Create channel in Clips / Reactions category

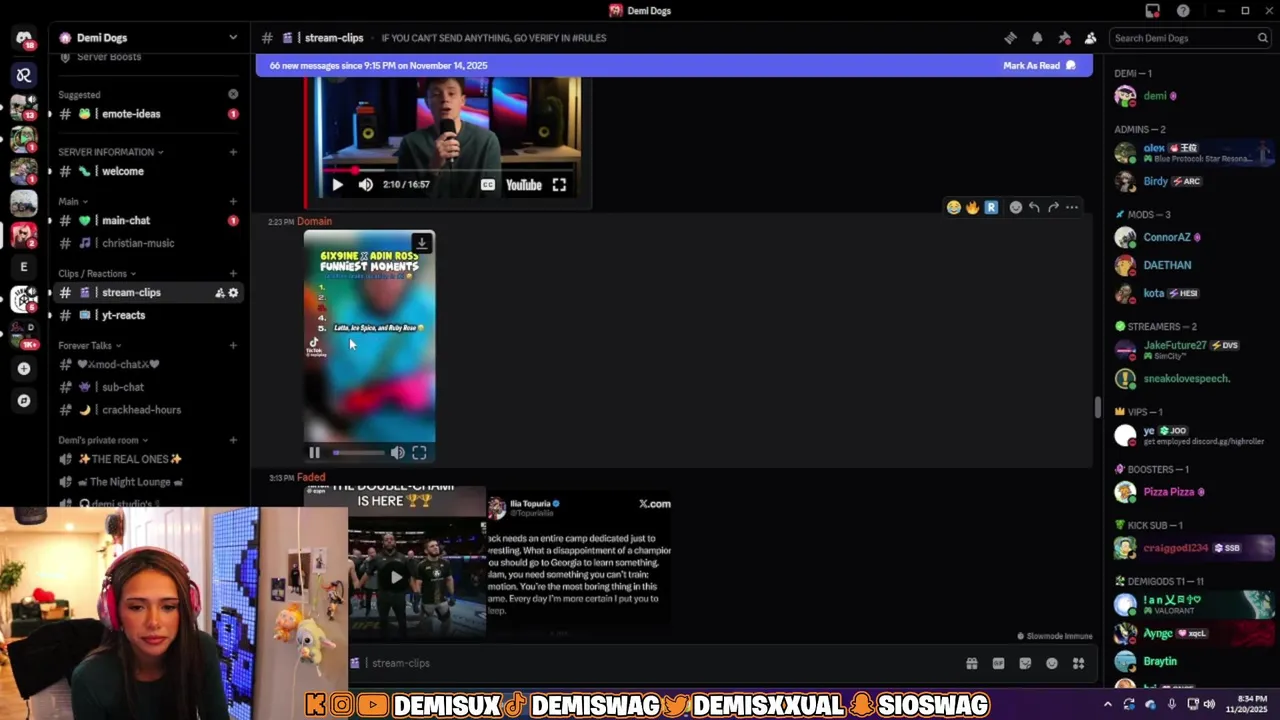pyautogui.click(x=233, y=273)
